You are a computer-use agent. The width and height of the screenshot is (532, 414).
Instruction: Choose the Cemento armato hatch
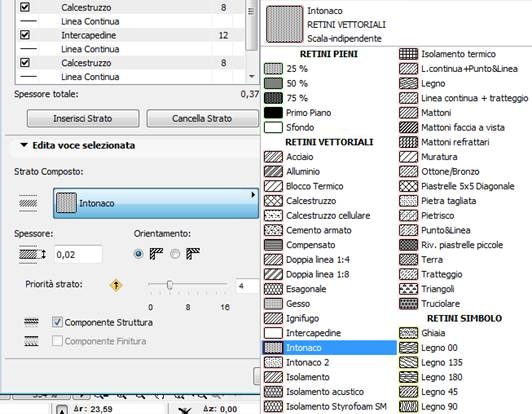(273, 230)
